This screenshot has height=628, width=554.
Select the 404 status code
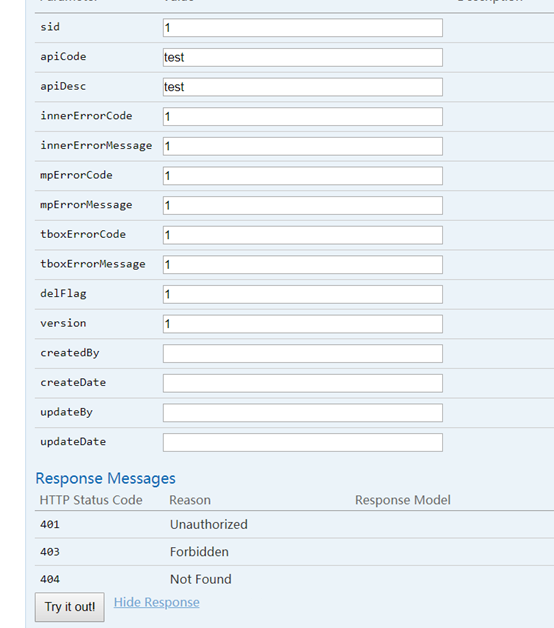pos(50,579)
